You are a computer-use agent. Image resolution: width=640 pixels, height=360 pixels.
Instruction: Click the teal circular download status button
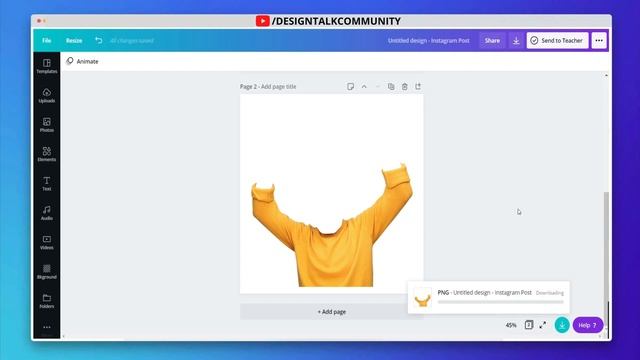coord(562,325)
